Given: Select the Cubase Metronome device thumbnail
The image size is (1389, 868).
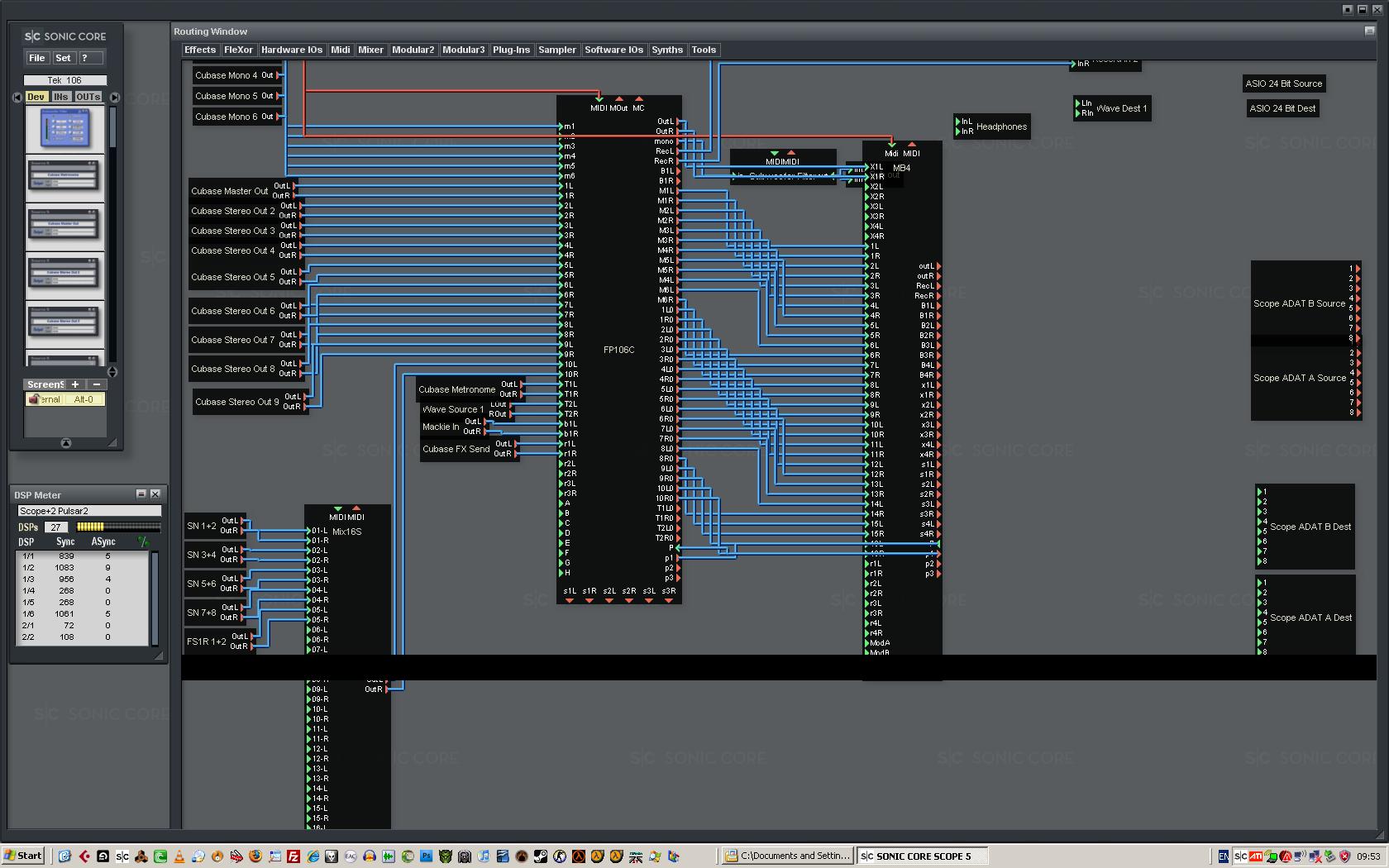Looking at the screenshot, I should [x=65, y=178].
